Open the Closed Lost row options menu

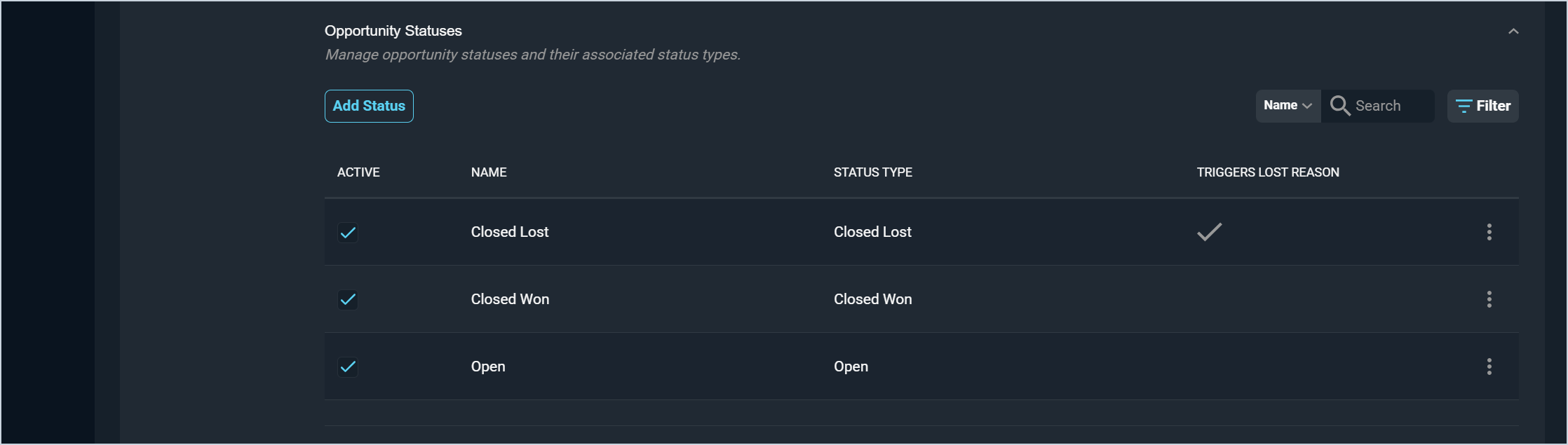click(x=1489, y=232)
